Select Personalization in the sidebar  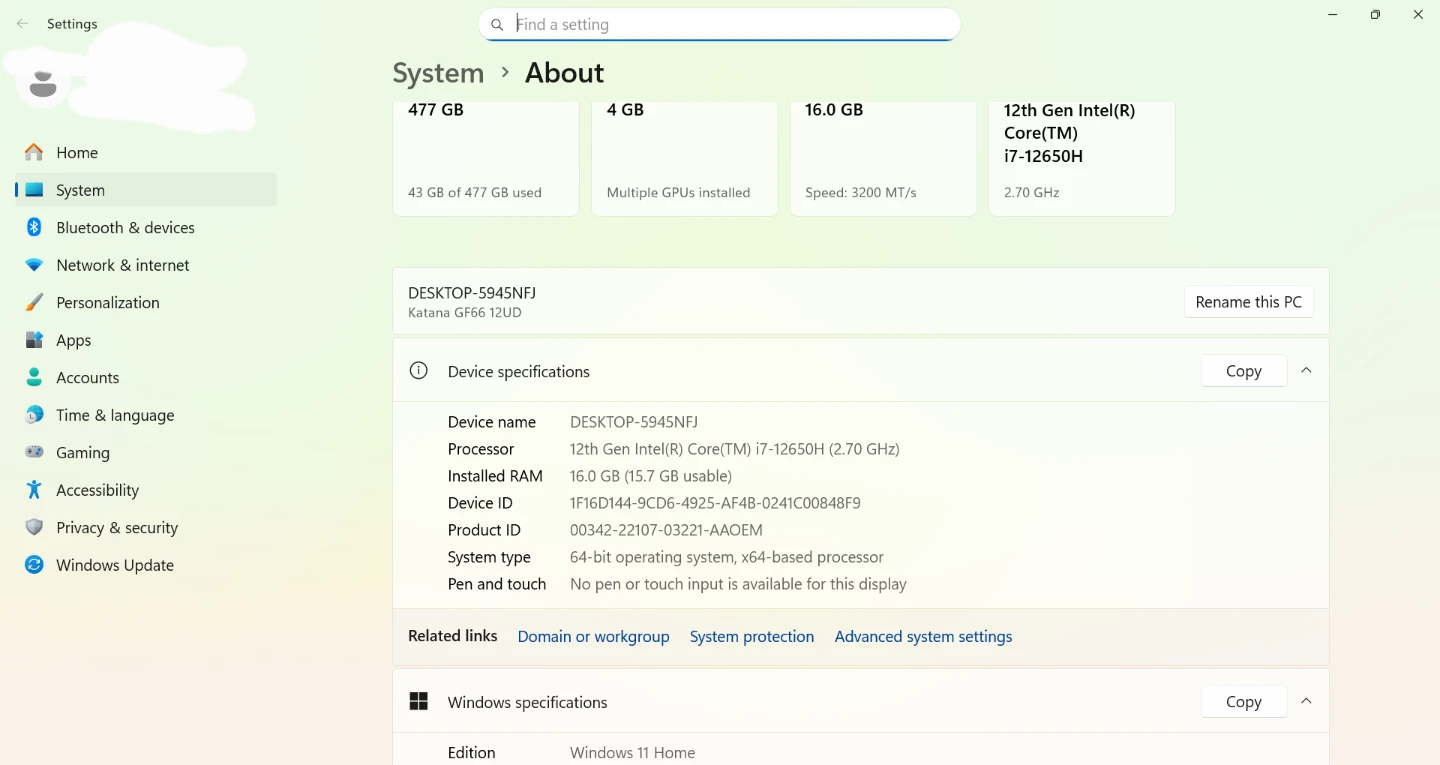[146, 303]
